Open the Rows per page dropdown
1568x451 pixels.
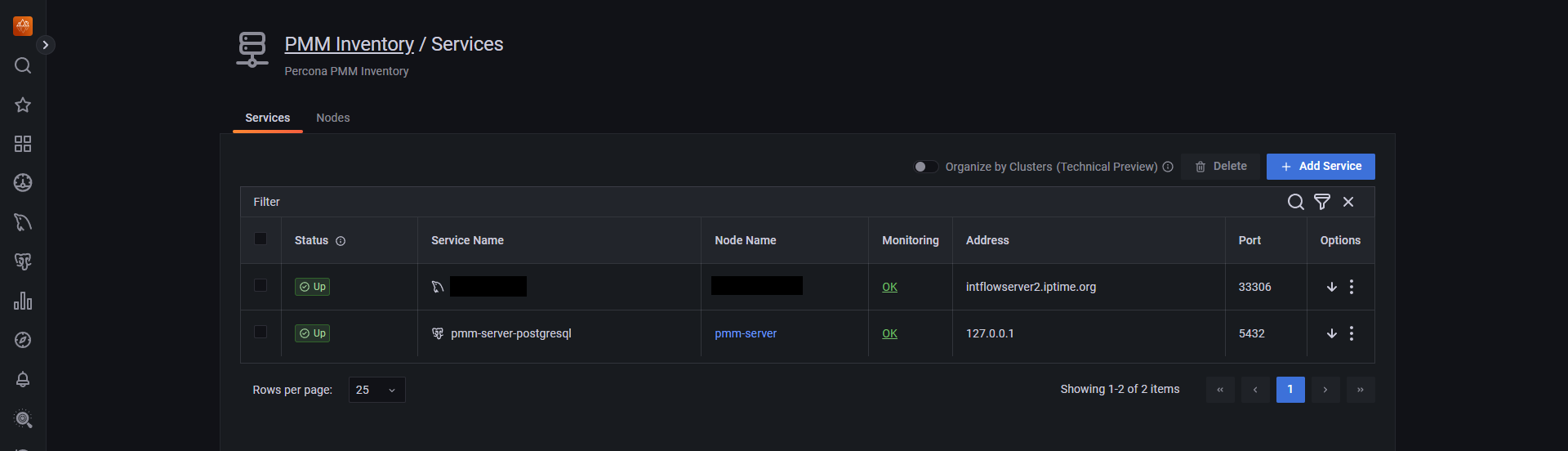[x=376, y=390]
